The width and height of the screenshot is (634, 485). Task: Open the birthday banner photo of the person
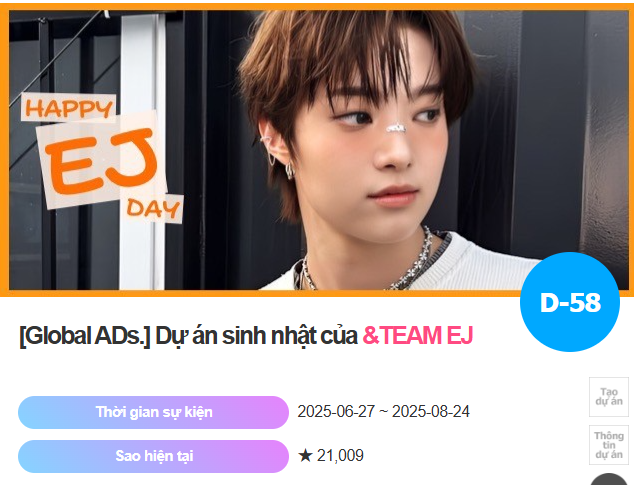319,150
